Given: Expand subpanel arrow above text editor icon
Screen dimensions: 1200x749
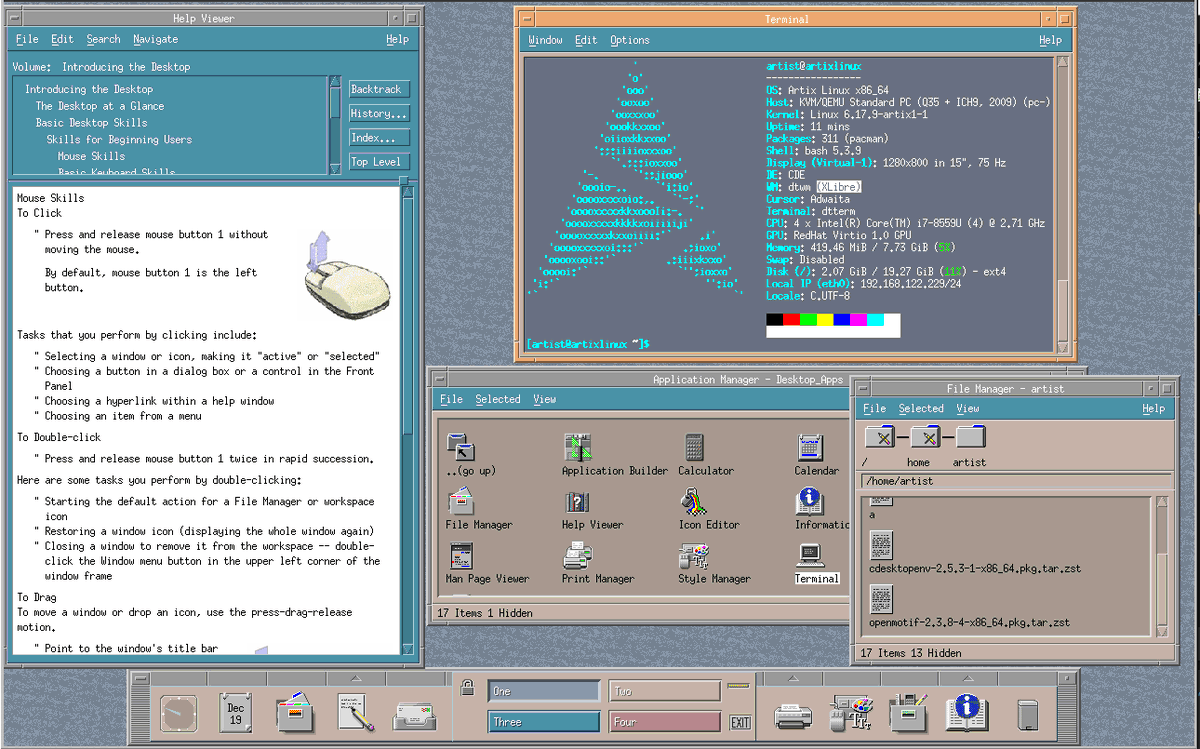Looking at the screenshot, I should click(355, 680).
